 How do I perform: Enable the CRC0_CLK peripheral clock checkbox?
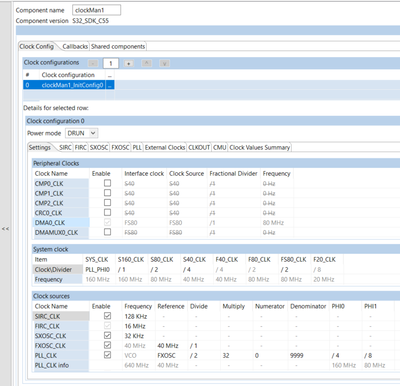point(107,212)
